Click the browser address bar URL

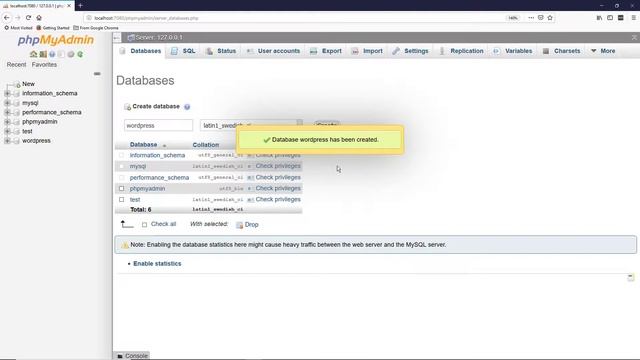point(146,18)
